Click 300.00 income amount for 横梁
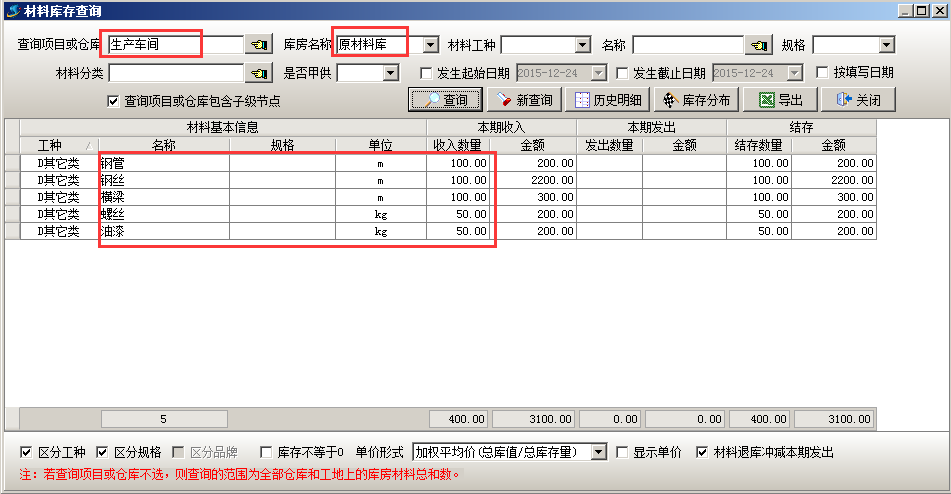 533,197
